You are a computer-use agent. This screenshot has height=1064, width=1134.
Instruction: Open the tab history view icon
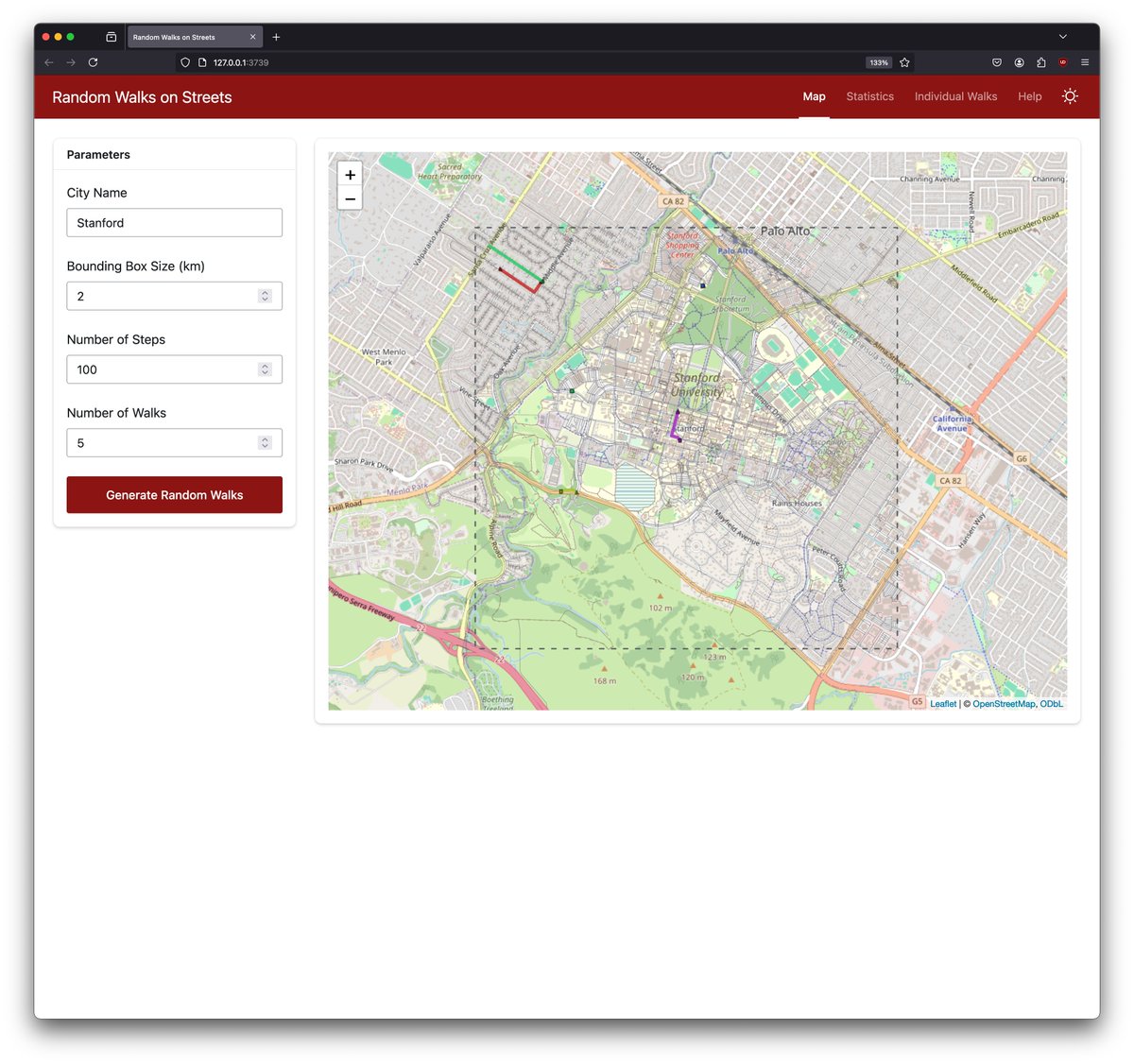tap(111, 37)
